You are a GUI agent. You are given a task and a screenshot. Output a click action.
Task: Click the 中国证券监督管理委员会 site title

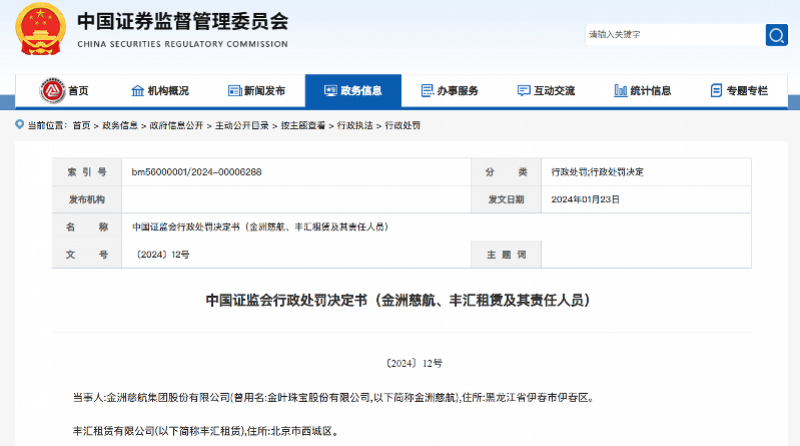click(183, 21)
